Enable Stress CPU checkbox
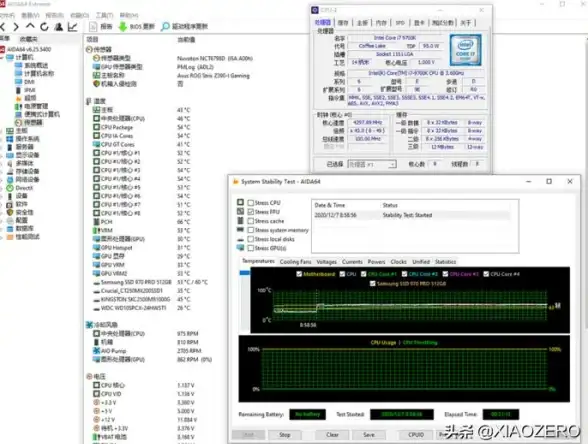 [x=251, y=203]
